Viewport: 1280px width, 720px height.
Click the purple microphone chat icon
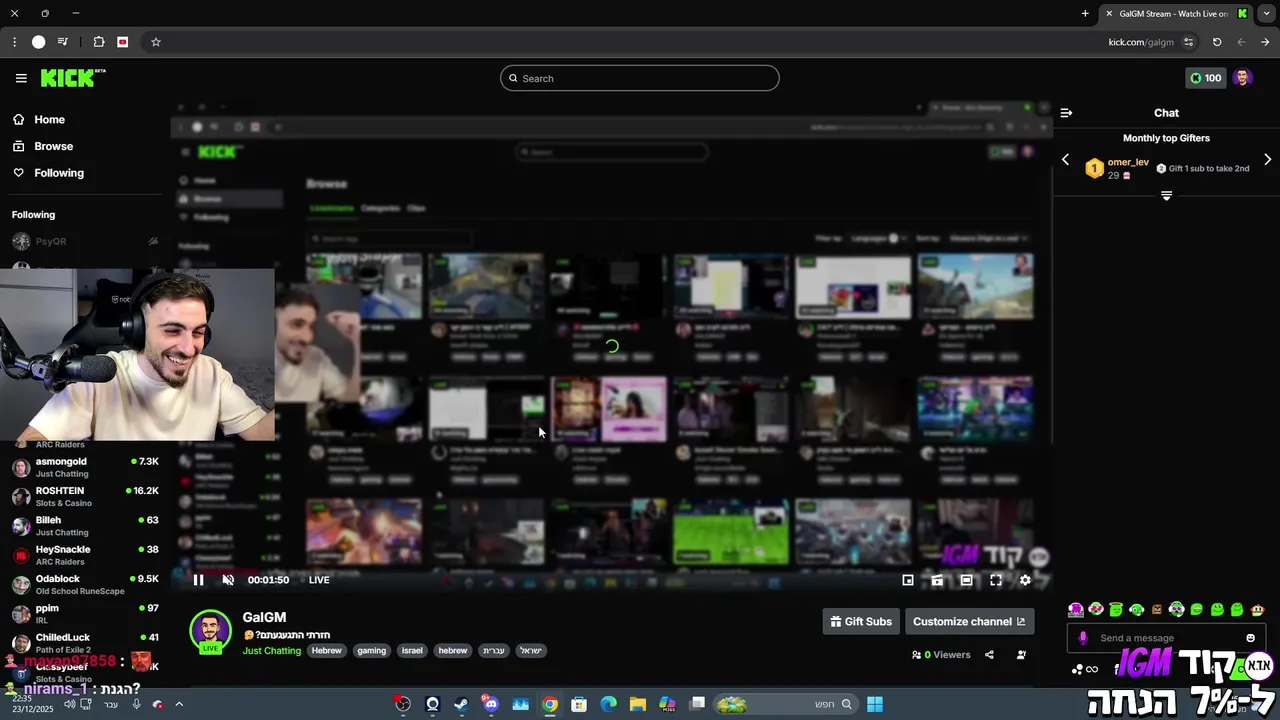point(1083,638)
